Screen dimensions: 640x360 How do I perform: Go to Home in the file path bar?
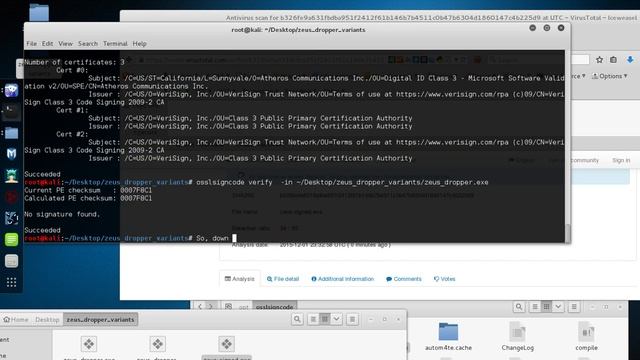pyautogui.click(x=16, y=320)
